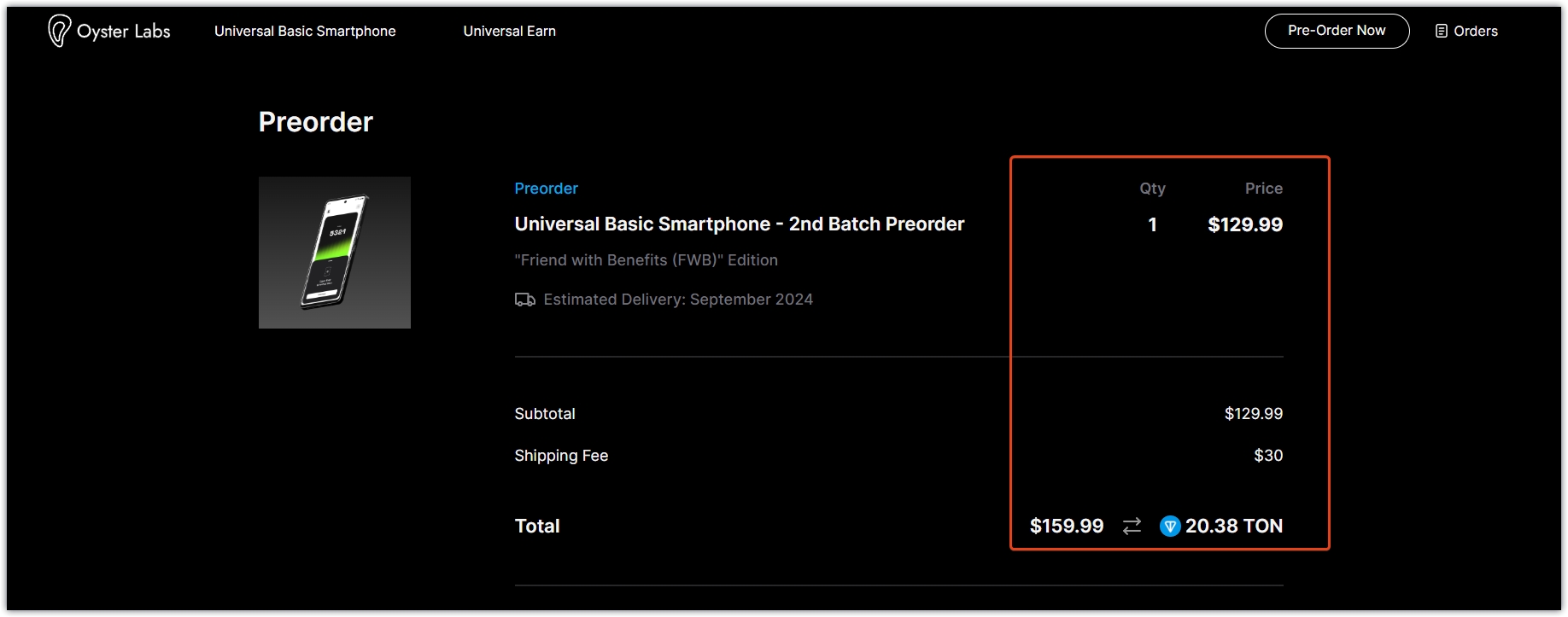Open the Universal Earn menu item
The width and height of the screenshot is (1568, 617).
click(x=509, y=31)
